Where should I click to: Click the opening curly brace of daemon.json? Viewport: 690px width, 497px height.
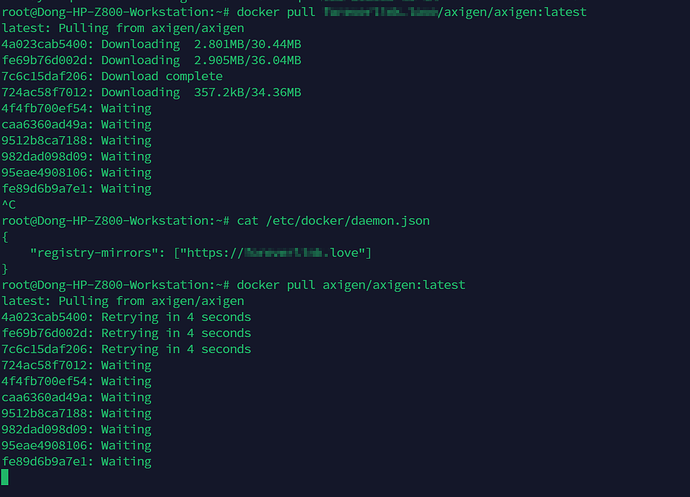click(6, 237)
